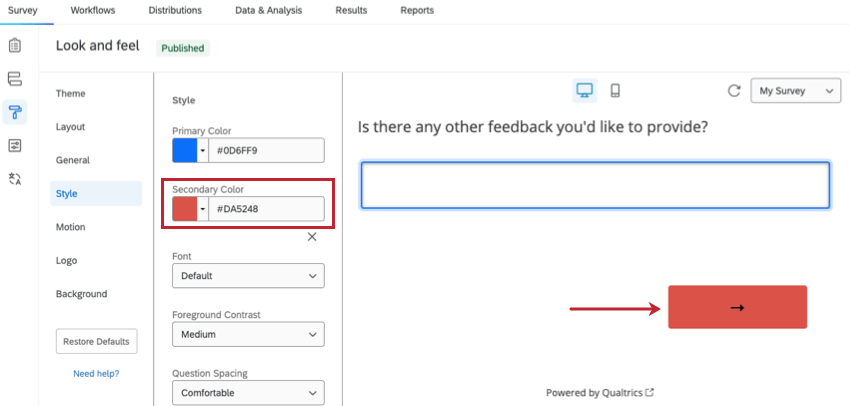The image size is (850, 406).
Task: Switch to the Workflows tab
Action: tap(93, 11)
